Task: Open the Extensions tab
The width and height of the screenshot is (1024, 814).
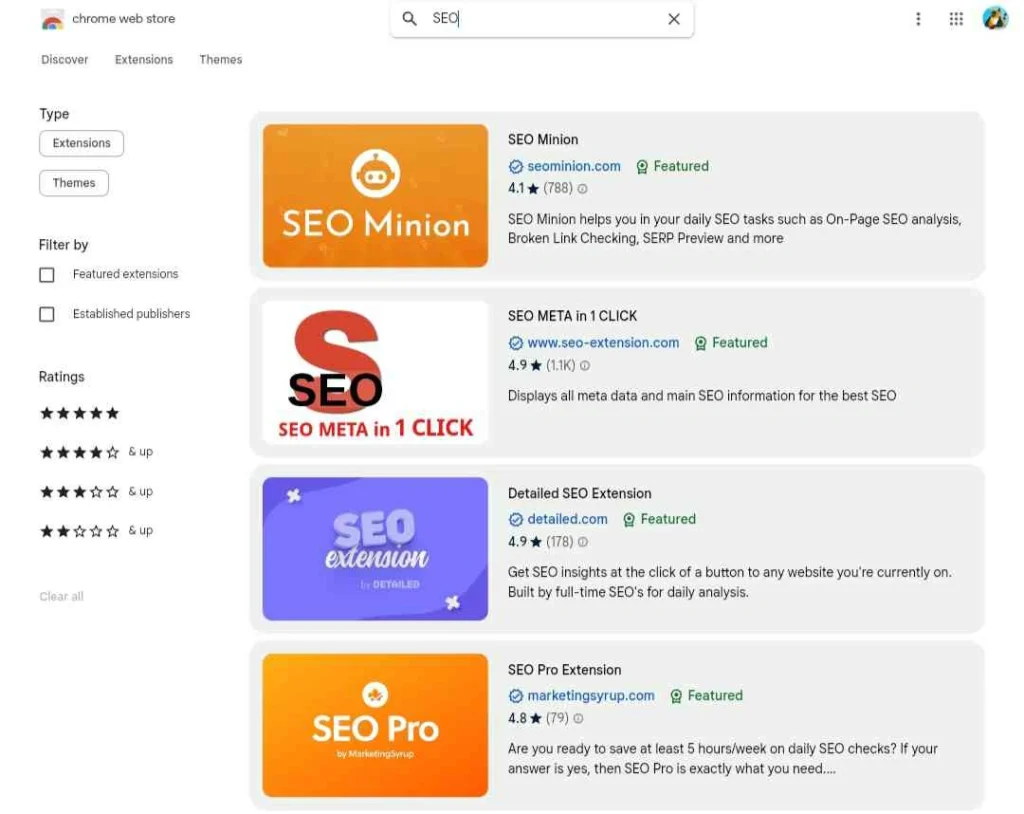Action: click(x=144, y=59)
